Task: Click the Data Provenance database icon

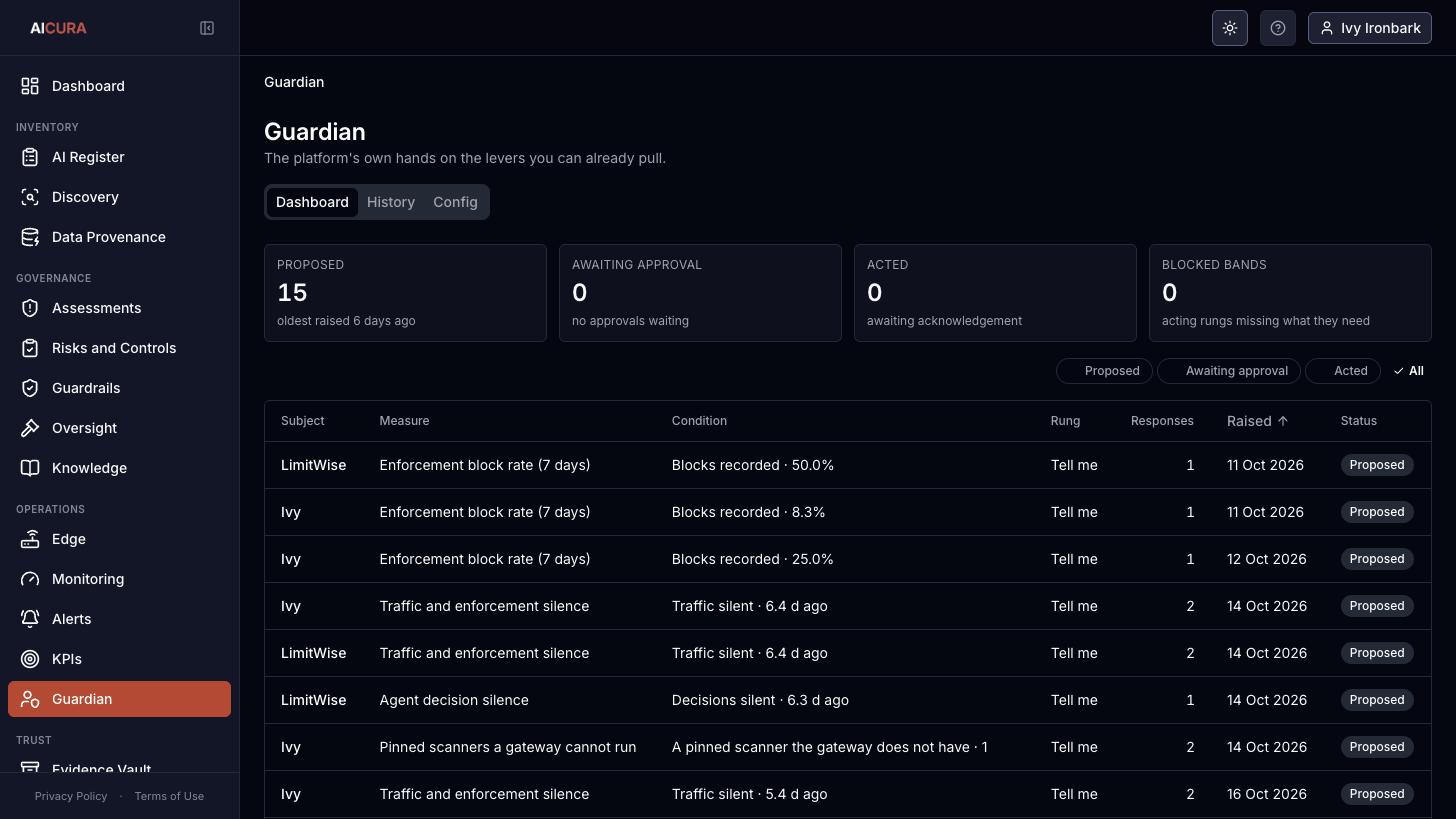Action: point(30,237)
